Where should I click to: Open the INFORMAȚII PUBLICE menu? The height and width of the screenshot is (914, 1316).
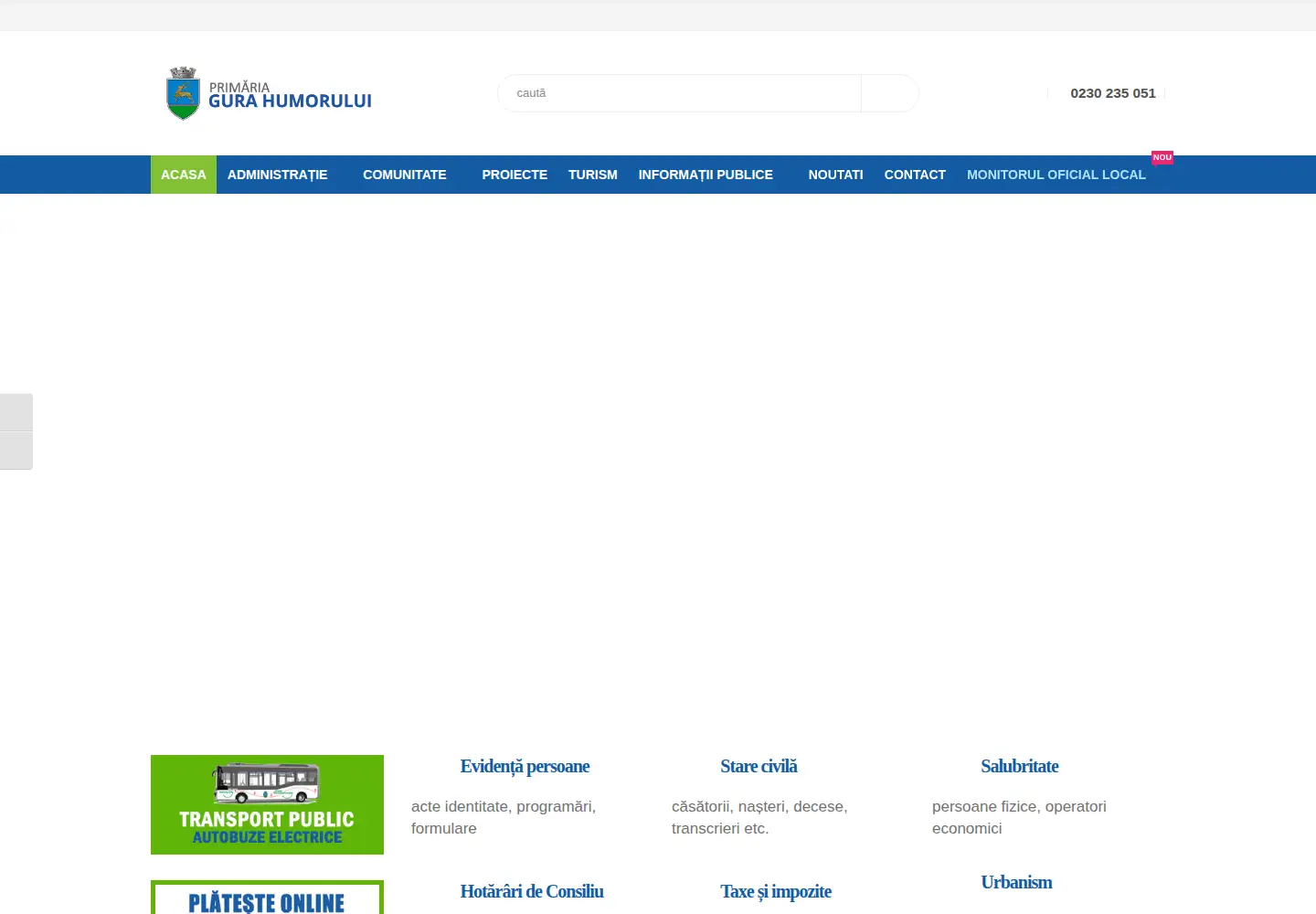click(706, 175)
